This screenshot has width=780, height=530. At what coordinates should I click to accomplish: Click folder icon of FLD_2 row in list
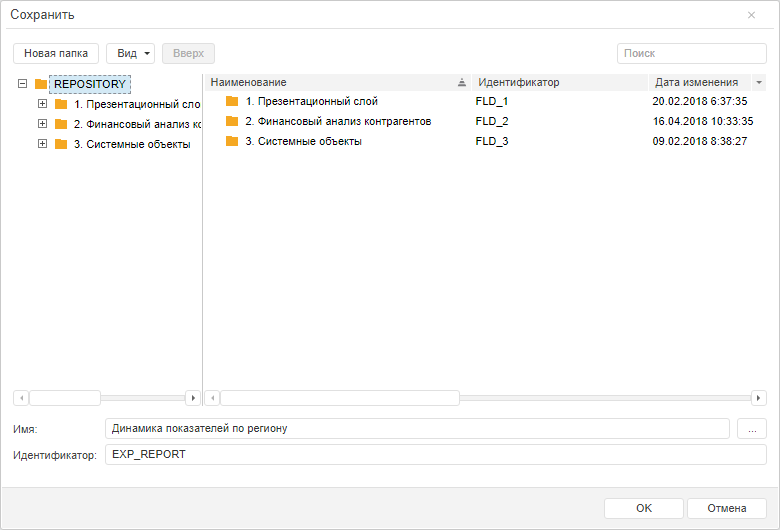coord(232,121)
